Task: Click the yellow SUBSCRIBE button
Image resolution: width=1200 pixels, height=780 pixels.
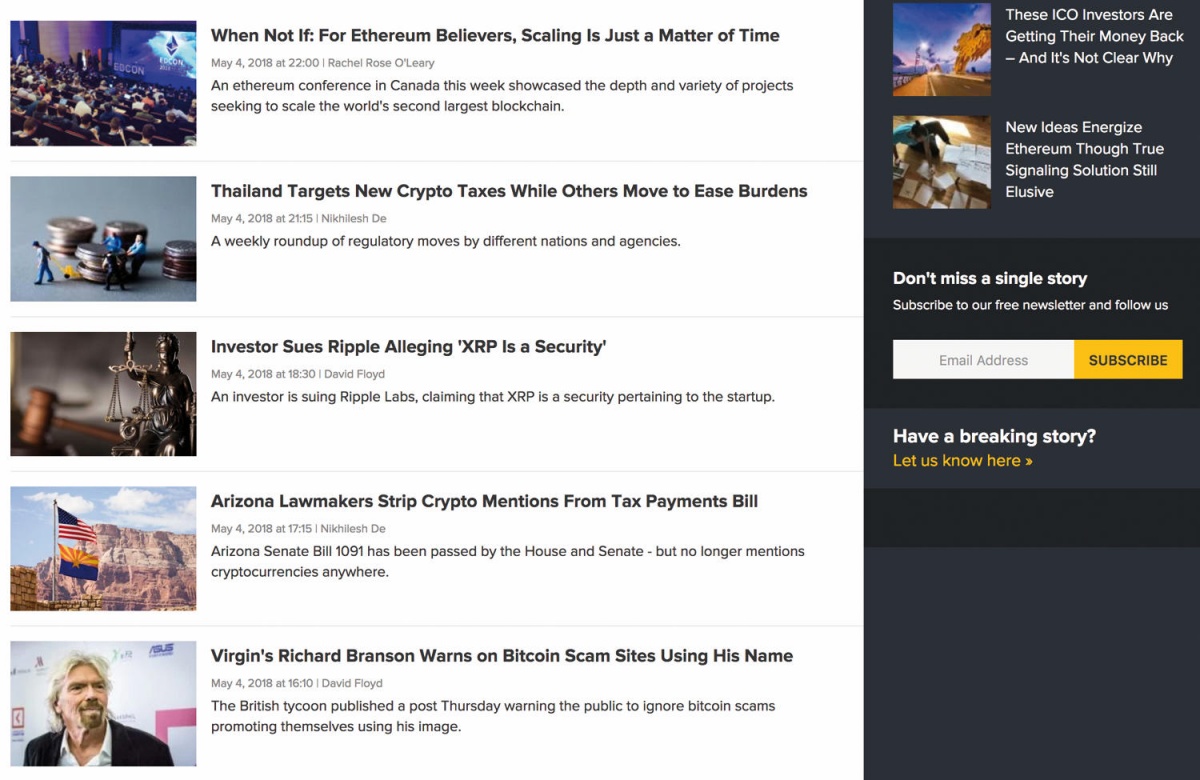Action: click(1128, 360)
